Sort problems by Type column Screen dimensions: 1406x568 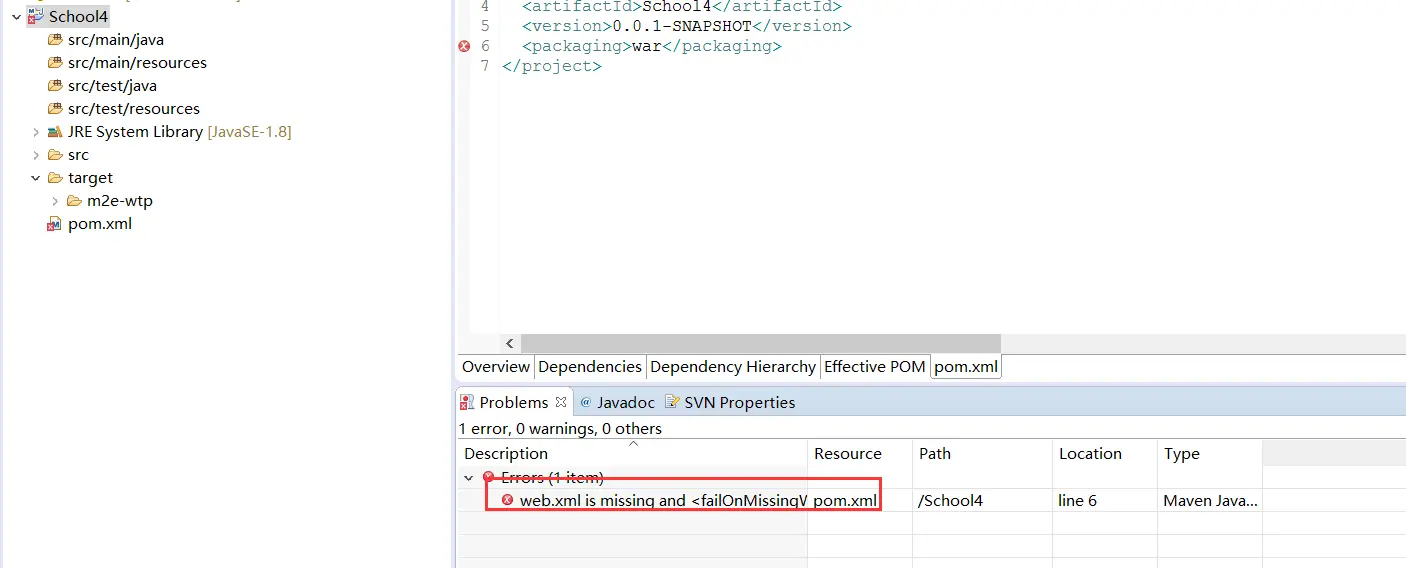(1210, 453)
